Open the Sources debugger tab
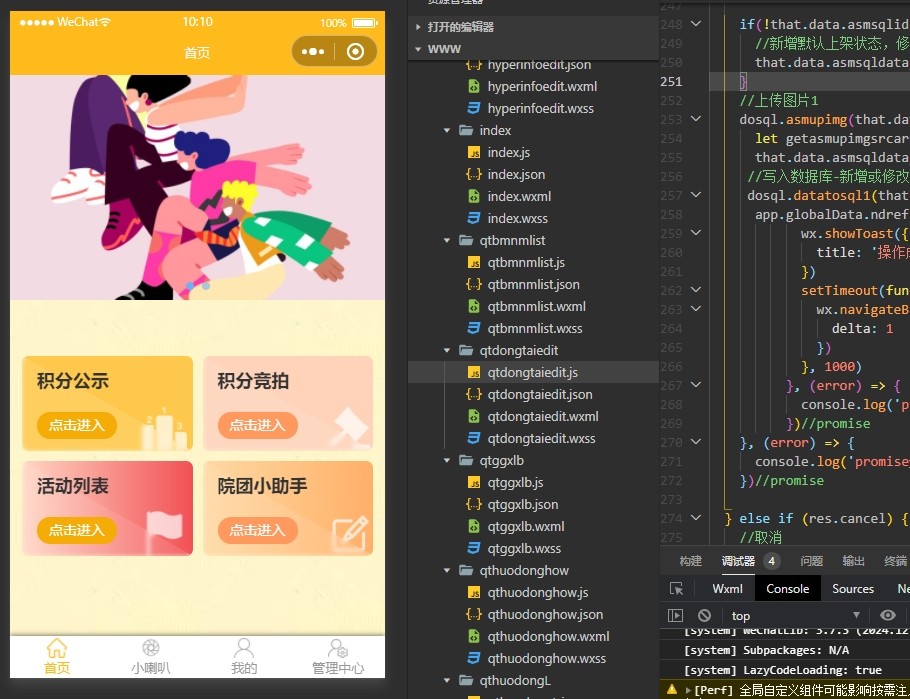The image size is (910, 699). pos(853,589)
